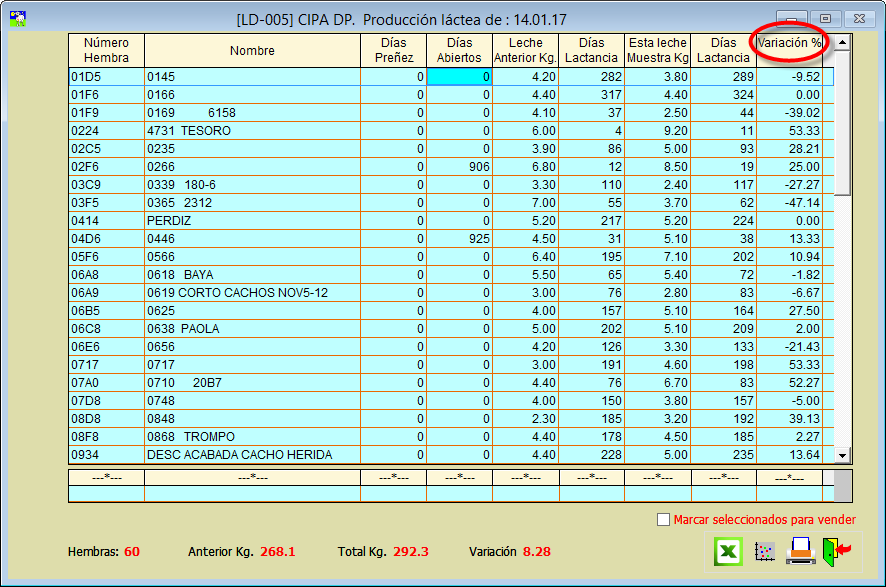This screenshot has width=886, height=587.
Task: Open the scatter chart view
Action: pyautogui.click(x=765, y=551)
